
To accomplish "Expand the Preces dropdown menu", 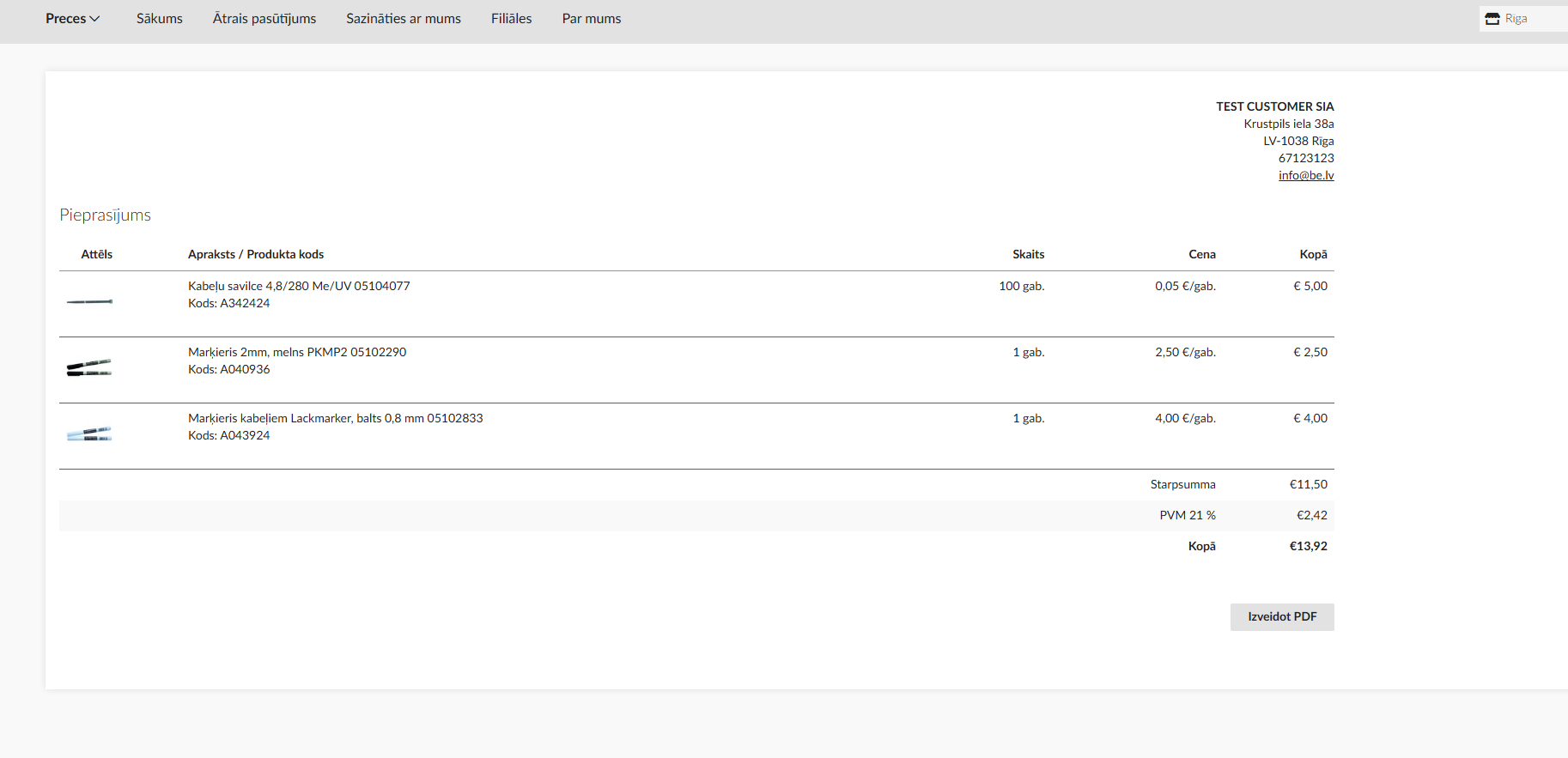I will [x=72, y=19].
